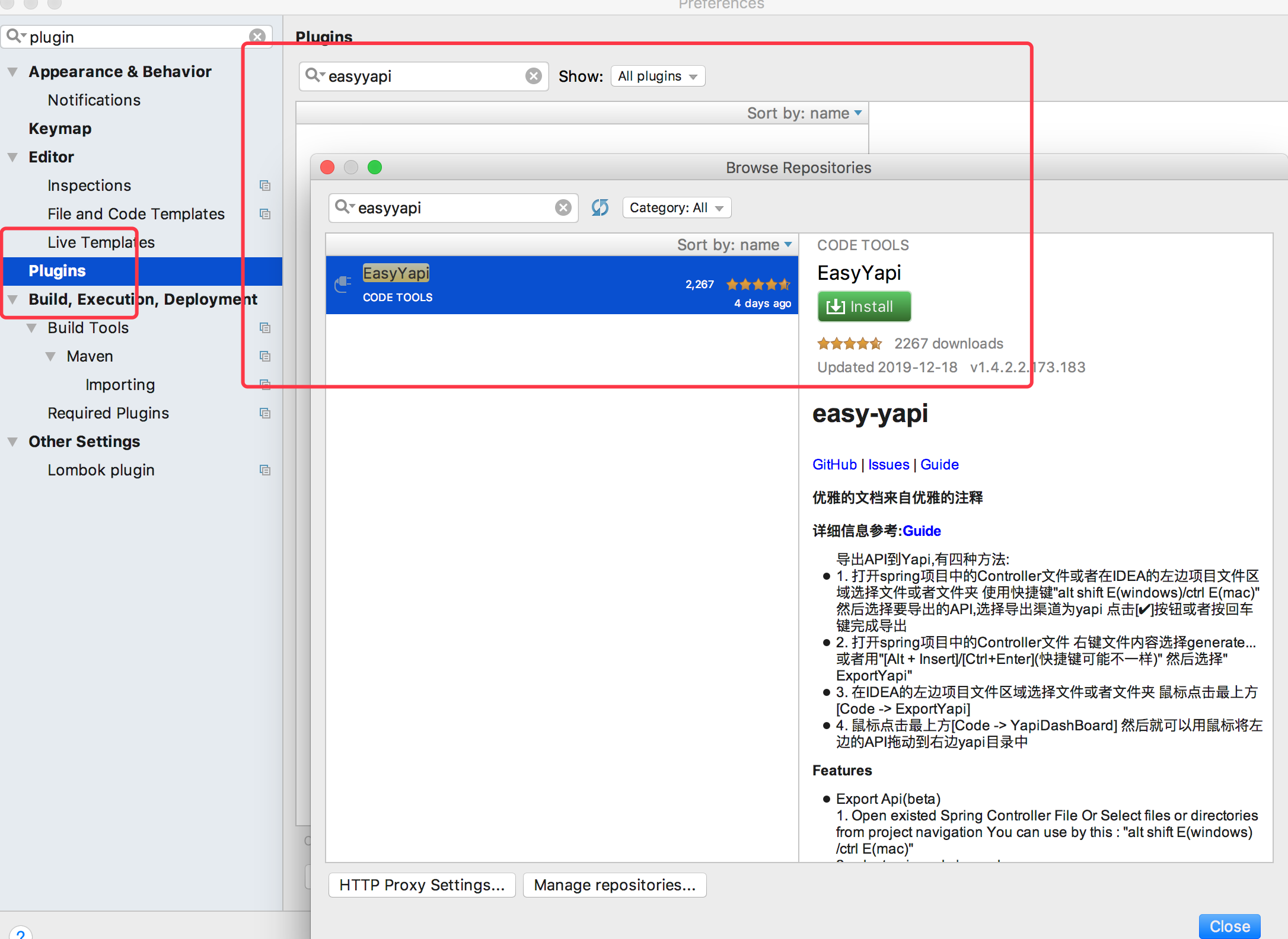Close the Browse Repositories dialog via Close
The height and width of the screenshot is (939, 1288).
tap(1229, 927)
